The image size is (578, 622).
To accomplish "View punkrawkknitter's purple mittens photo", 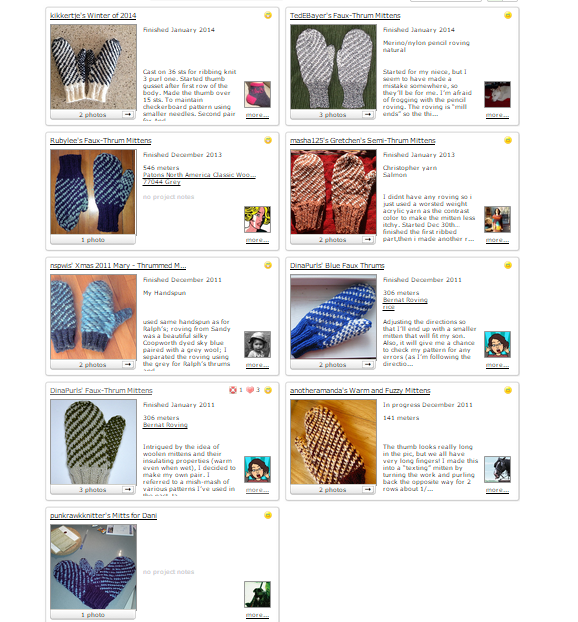I will point(93,567).
